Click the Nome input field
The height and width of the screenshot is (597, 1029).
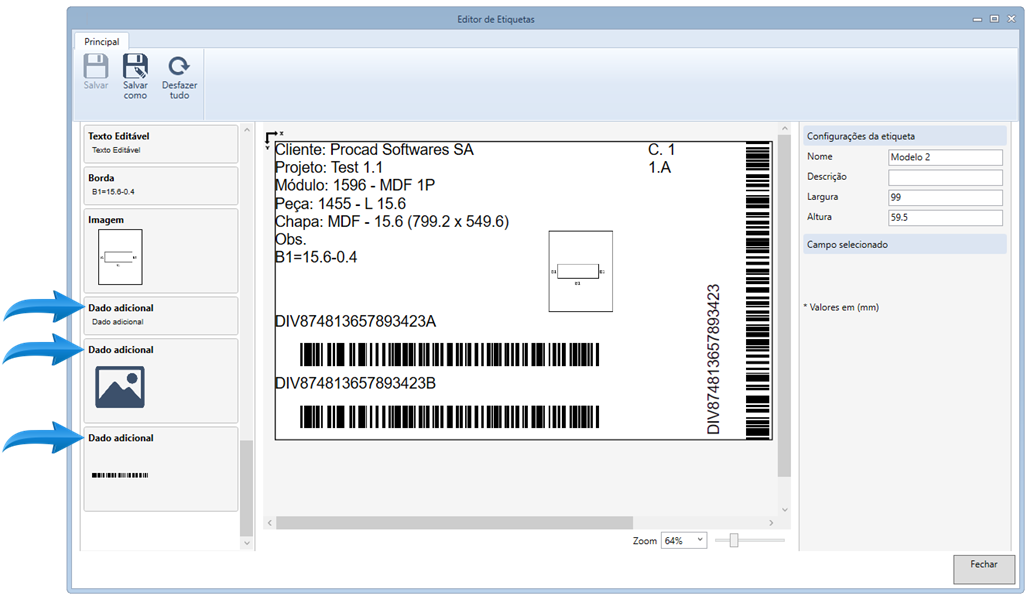pyautogui.click(x=945, y=157)
